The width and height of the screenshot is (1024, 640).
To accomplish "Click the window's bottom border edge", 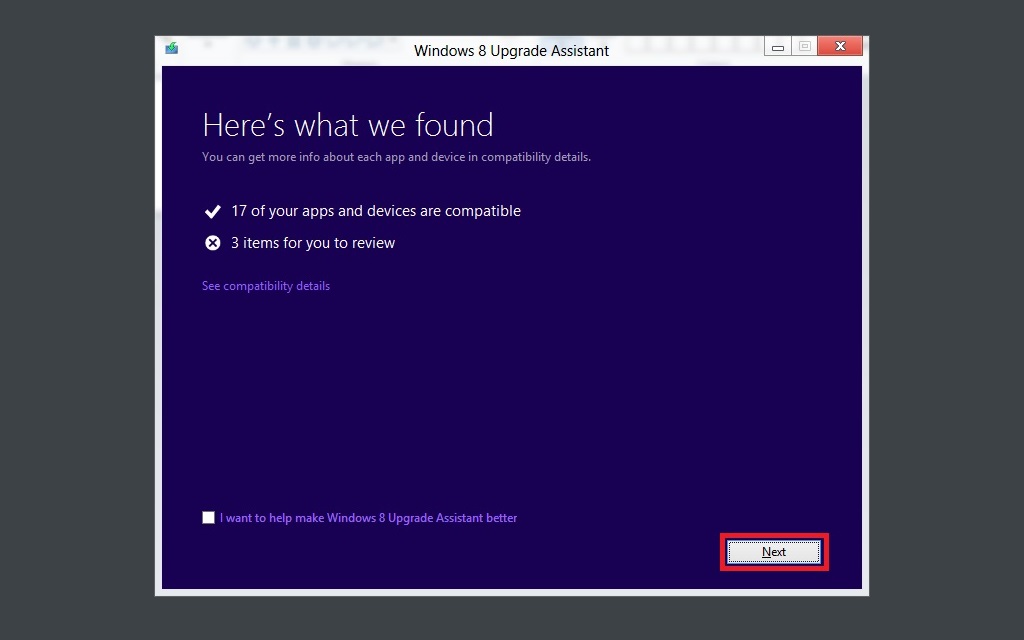I will pyautogui.click(x=511, y=592).
